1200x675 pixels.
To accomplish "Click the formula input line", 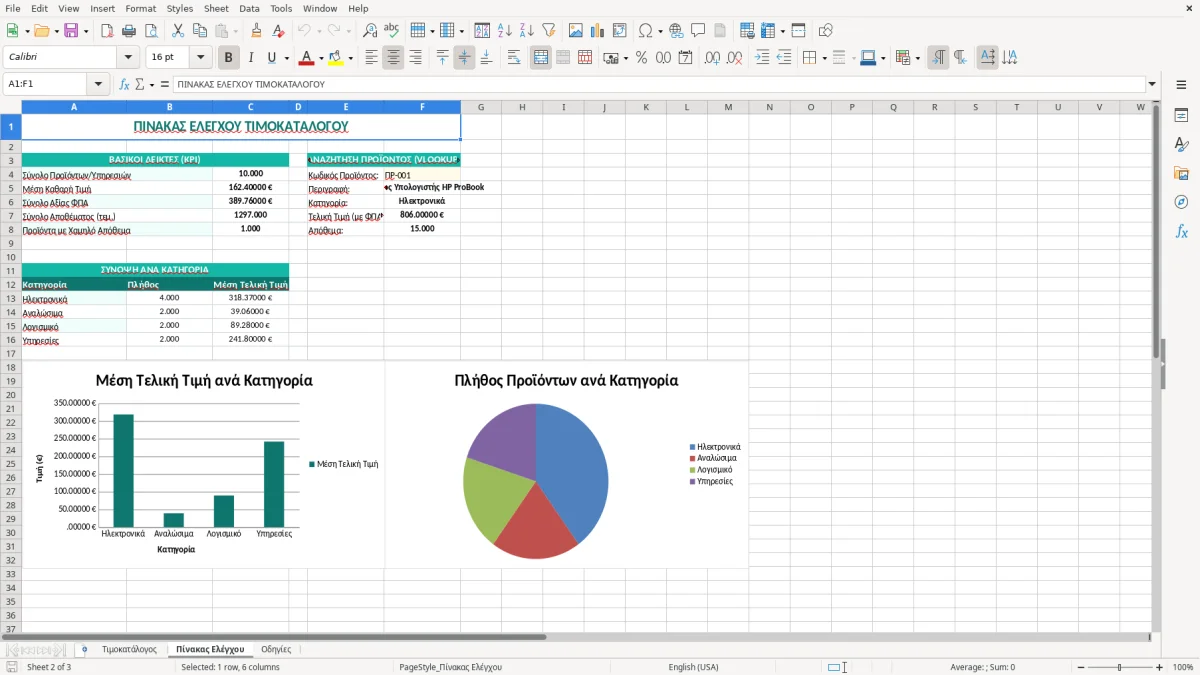I will (658, 84).
